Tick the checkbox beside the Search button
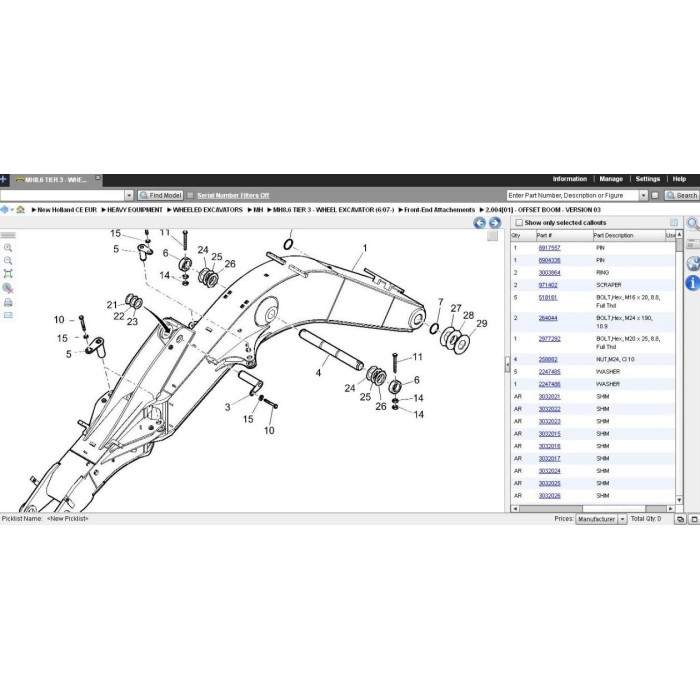 (655, 195)
